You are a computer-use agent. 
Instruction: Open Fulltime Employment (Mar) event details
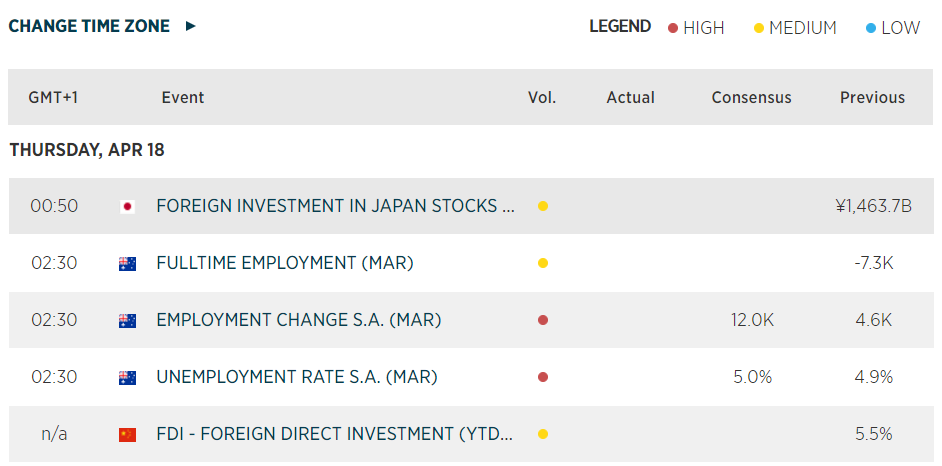(285, 264)
